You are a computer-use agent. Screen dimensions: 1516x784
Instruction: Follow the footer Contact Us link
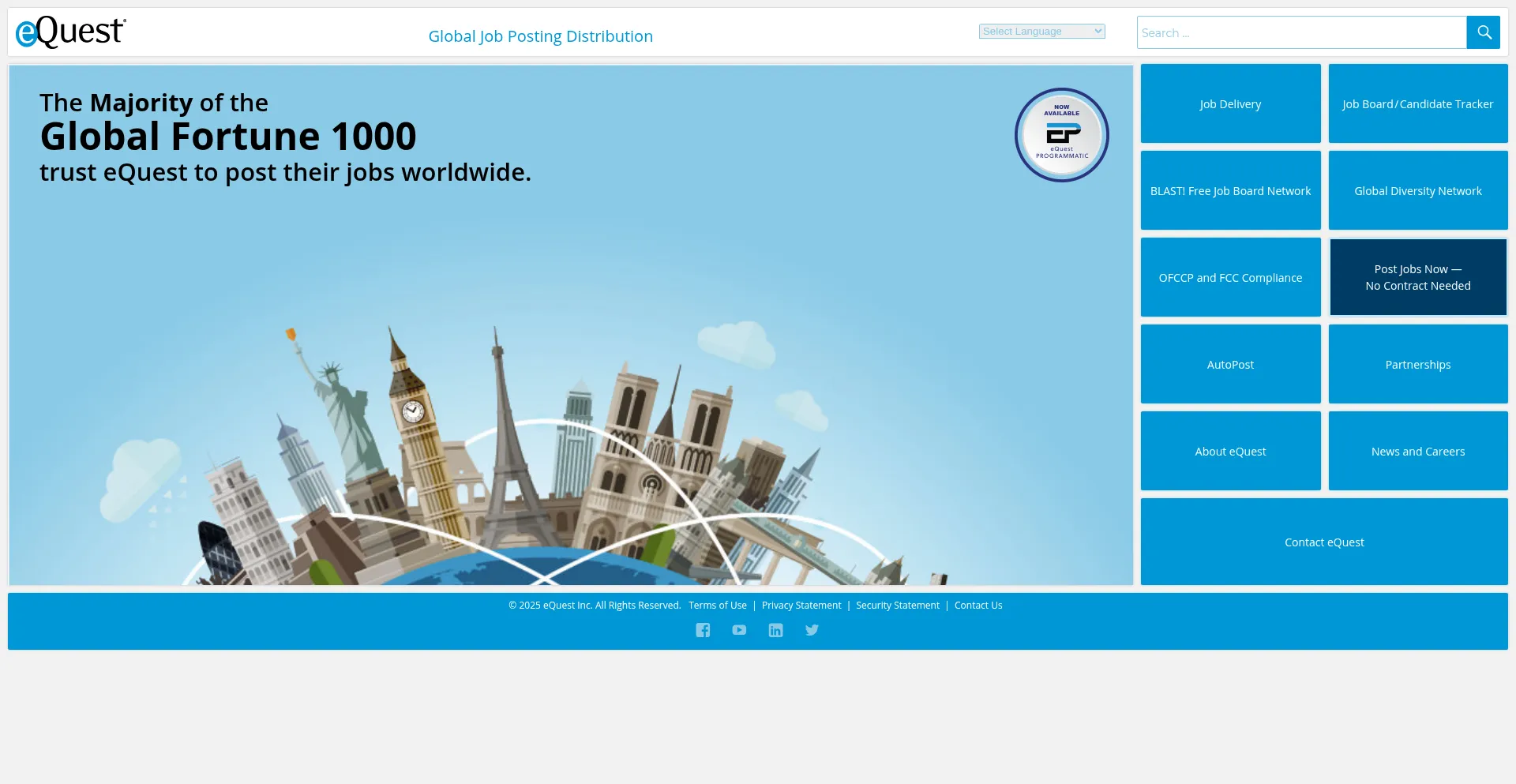tap(978, 606)
